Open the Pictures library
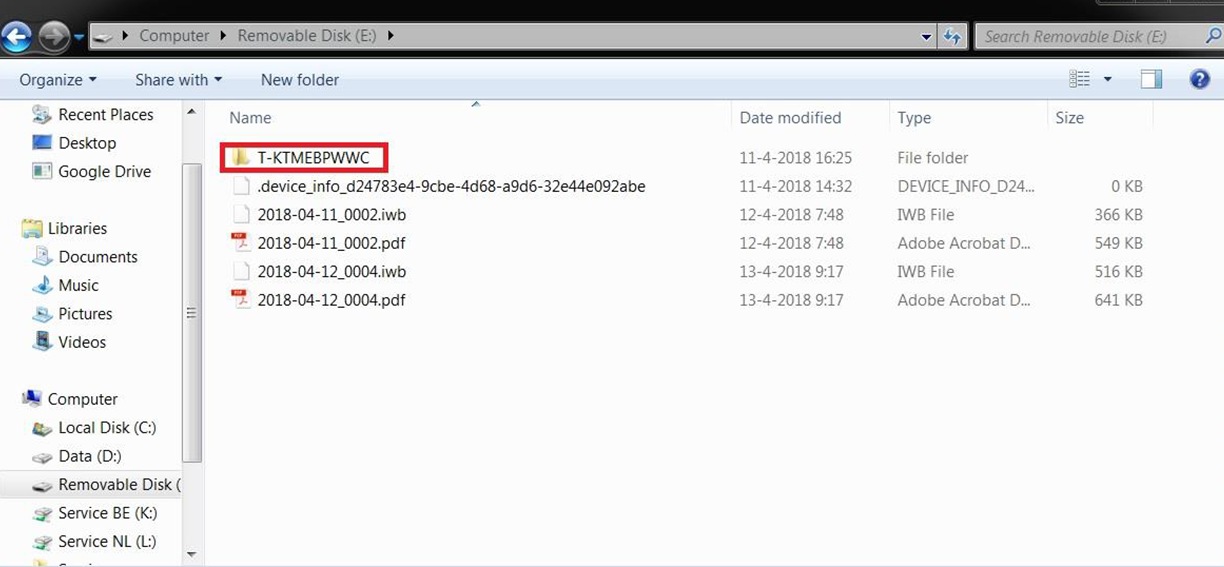The width and height of the screenshot is (1224, 567). (x=85, y=314)
